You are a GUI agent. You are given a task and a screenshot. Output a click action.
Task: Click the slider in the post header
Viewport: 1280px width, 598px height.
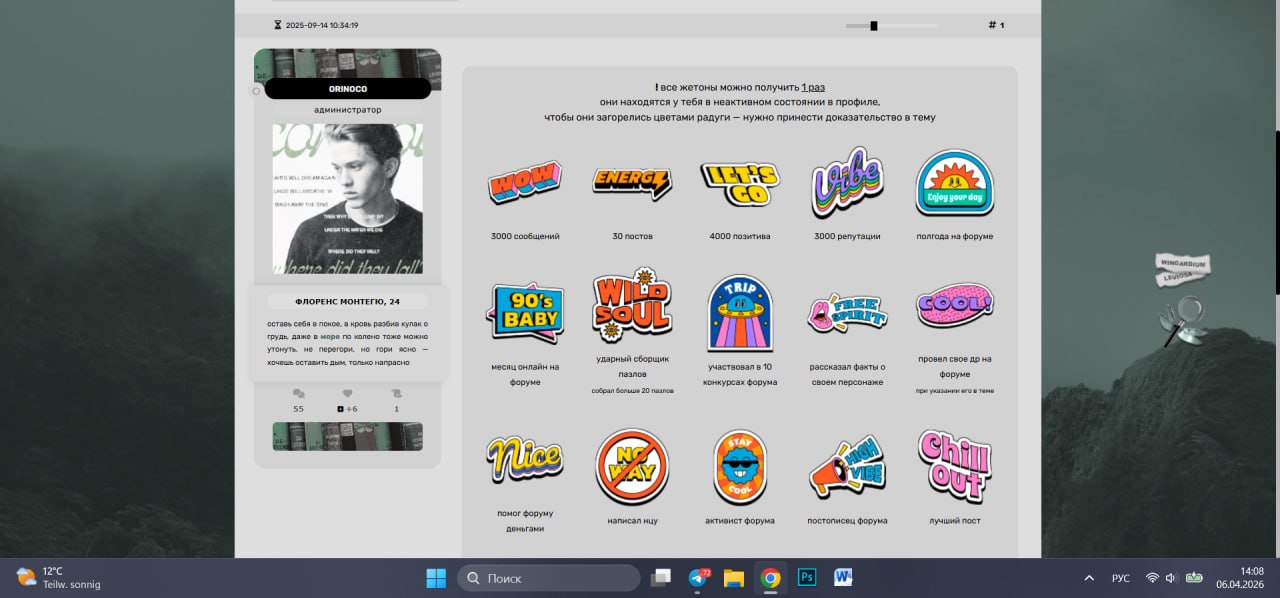point(873,26)
